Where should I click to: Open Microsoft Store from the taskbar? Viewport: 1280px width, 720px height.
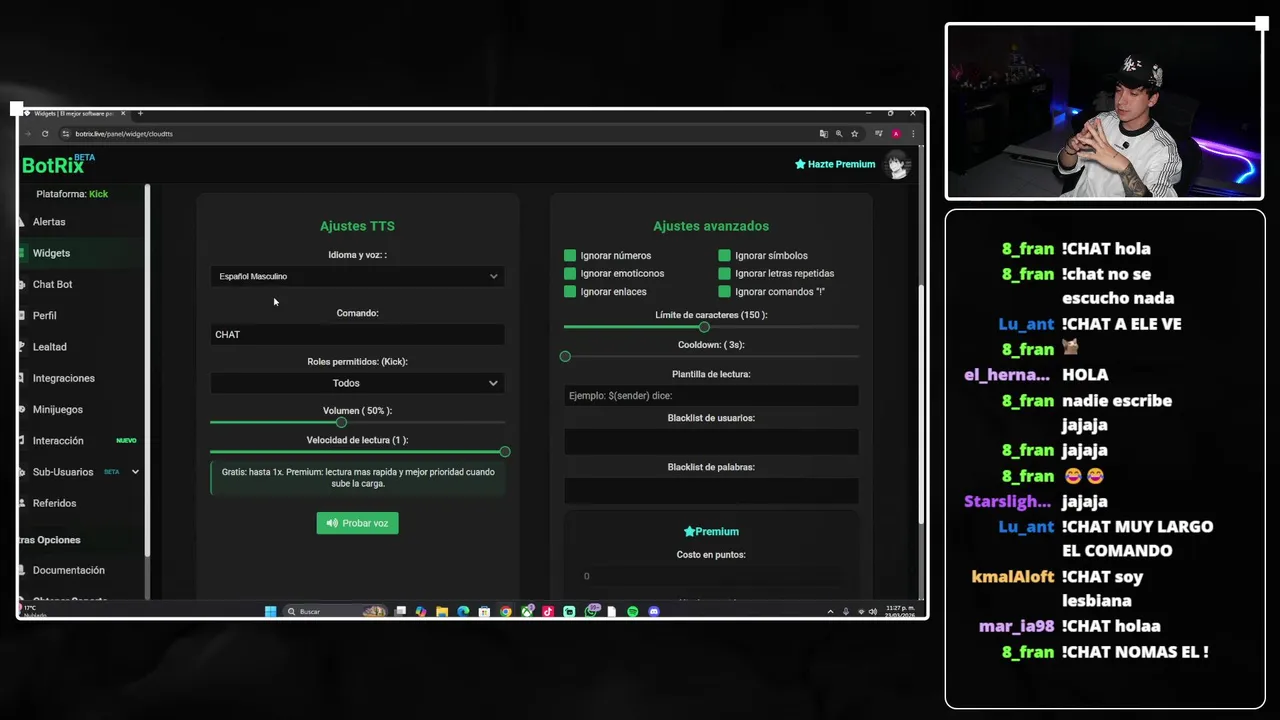484,611
